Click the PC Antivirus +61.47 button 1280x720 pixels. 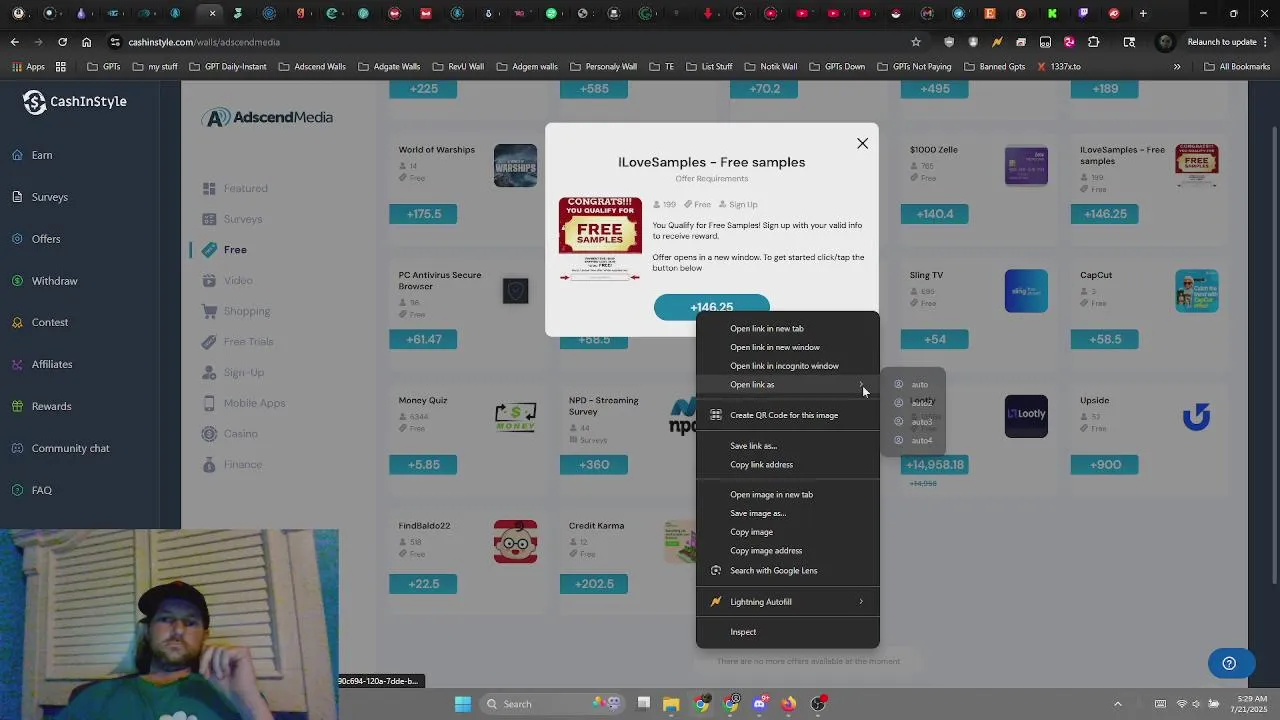pyautogui.click(x=424, y=339)
